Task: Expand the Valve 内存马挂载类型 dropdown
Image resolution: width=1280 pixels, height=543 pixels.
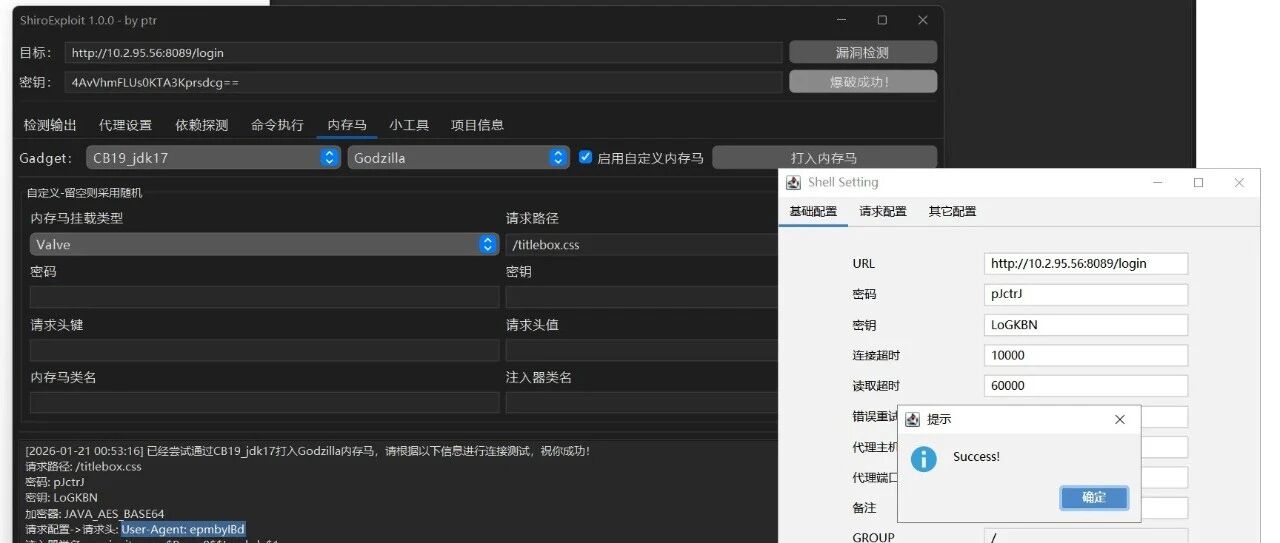Action: click(264, 244)
